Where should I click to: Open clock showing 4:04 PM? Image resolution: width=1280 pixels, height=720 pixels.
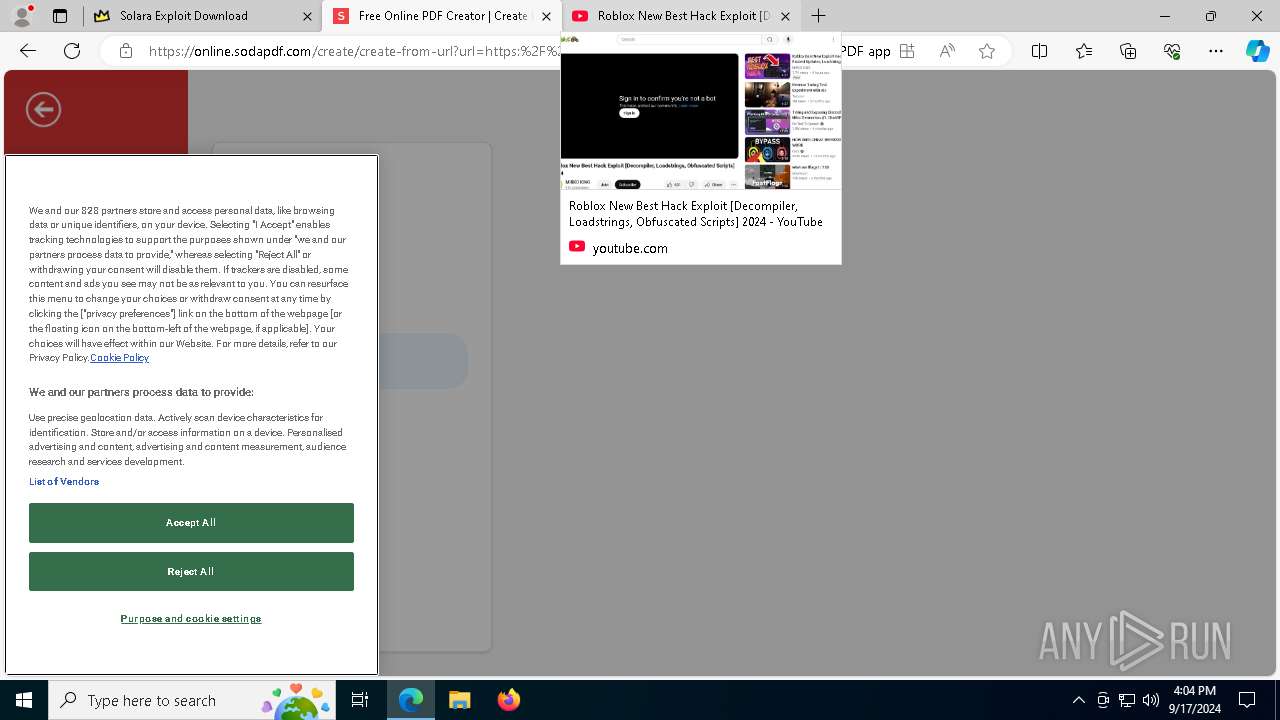point(1195,700)
